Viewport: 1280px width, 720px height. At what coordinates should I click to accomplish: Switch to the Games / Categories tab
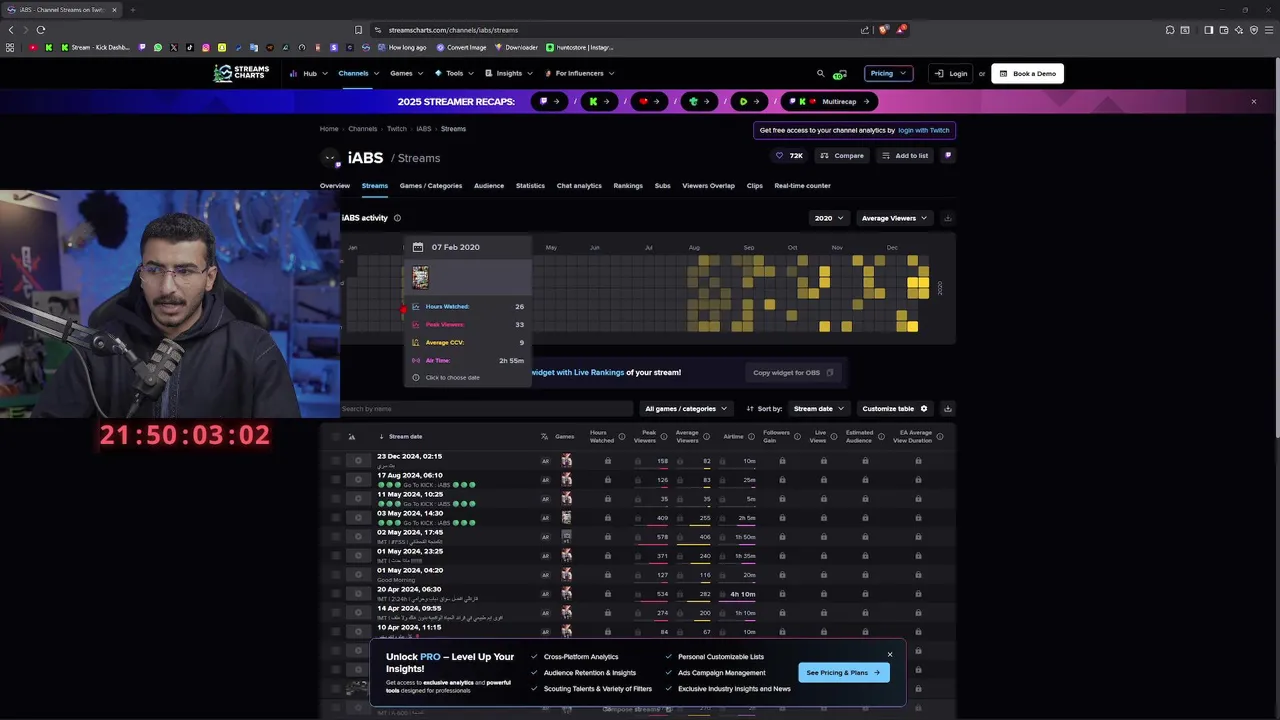pos(431,186)
